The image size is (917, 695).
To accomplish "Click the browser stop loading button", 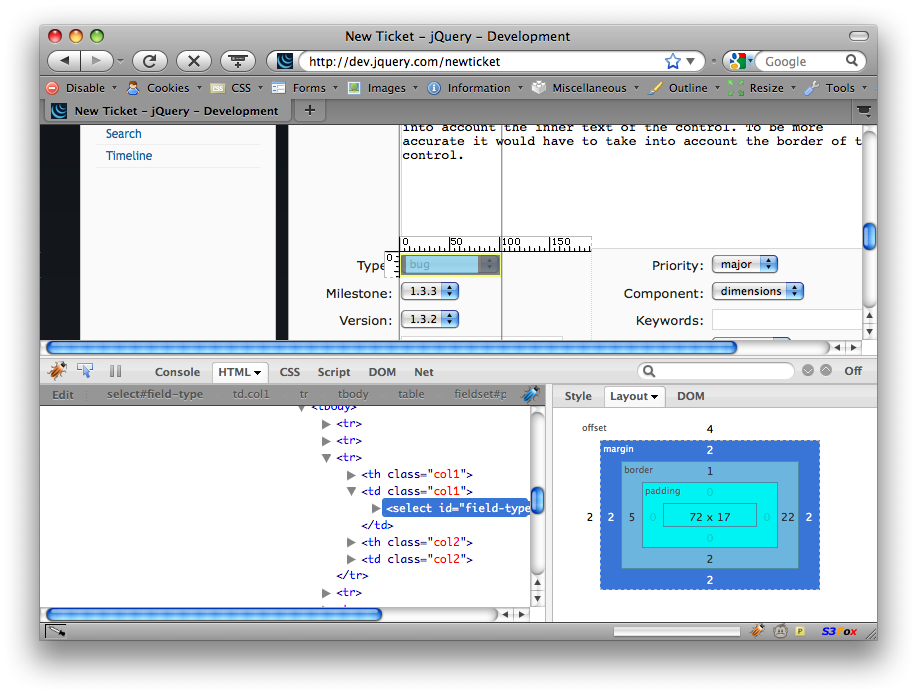I will point(193,61).
